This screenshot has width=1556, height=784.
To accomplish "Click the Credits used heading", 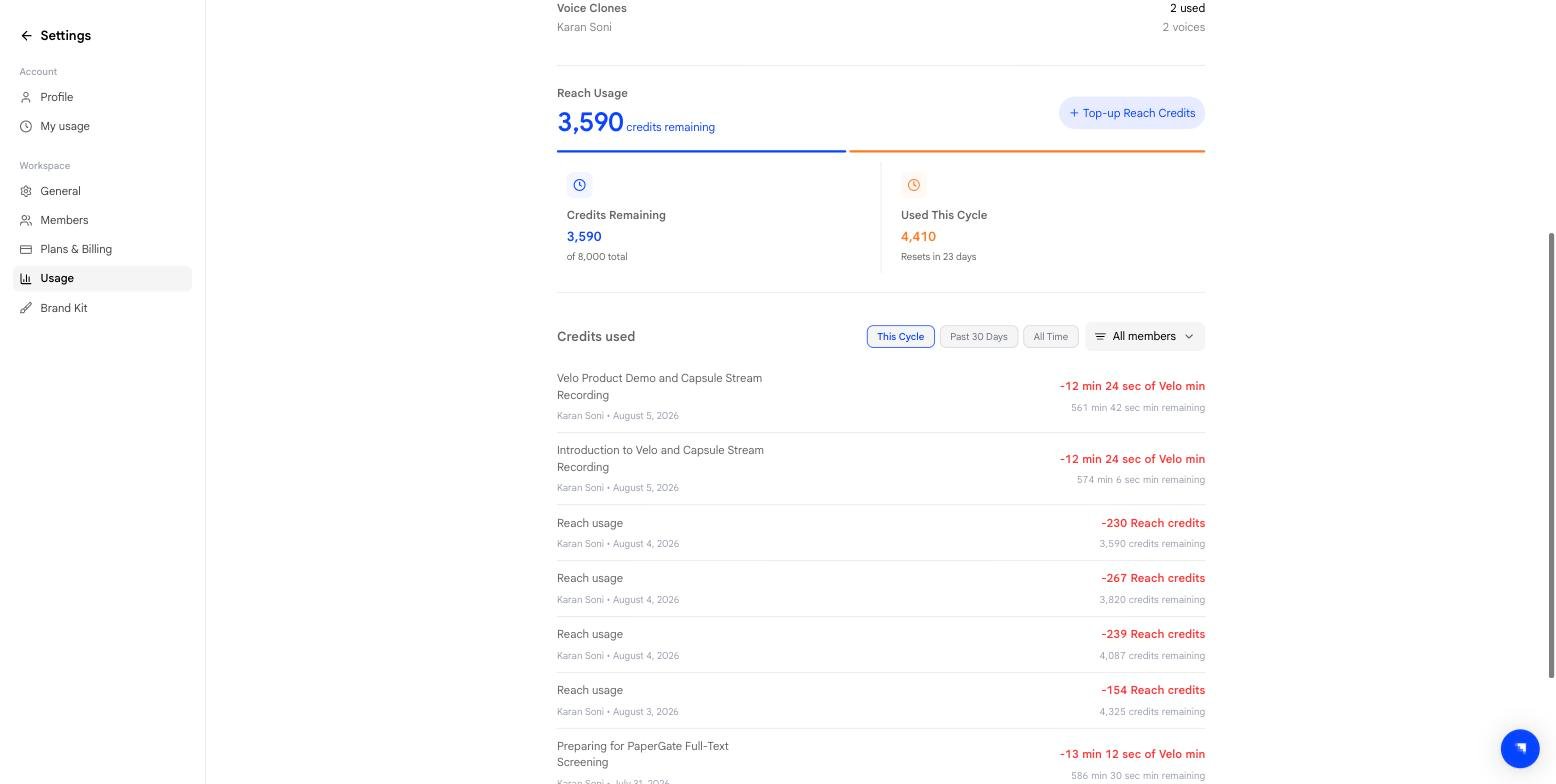I will click(596, 337).
